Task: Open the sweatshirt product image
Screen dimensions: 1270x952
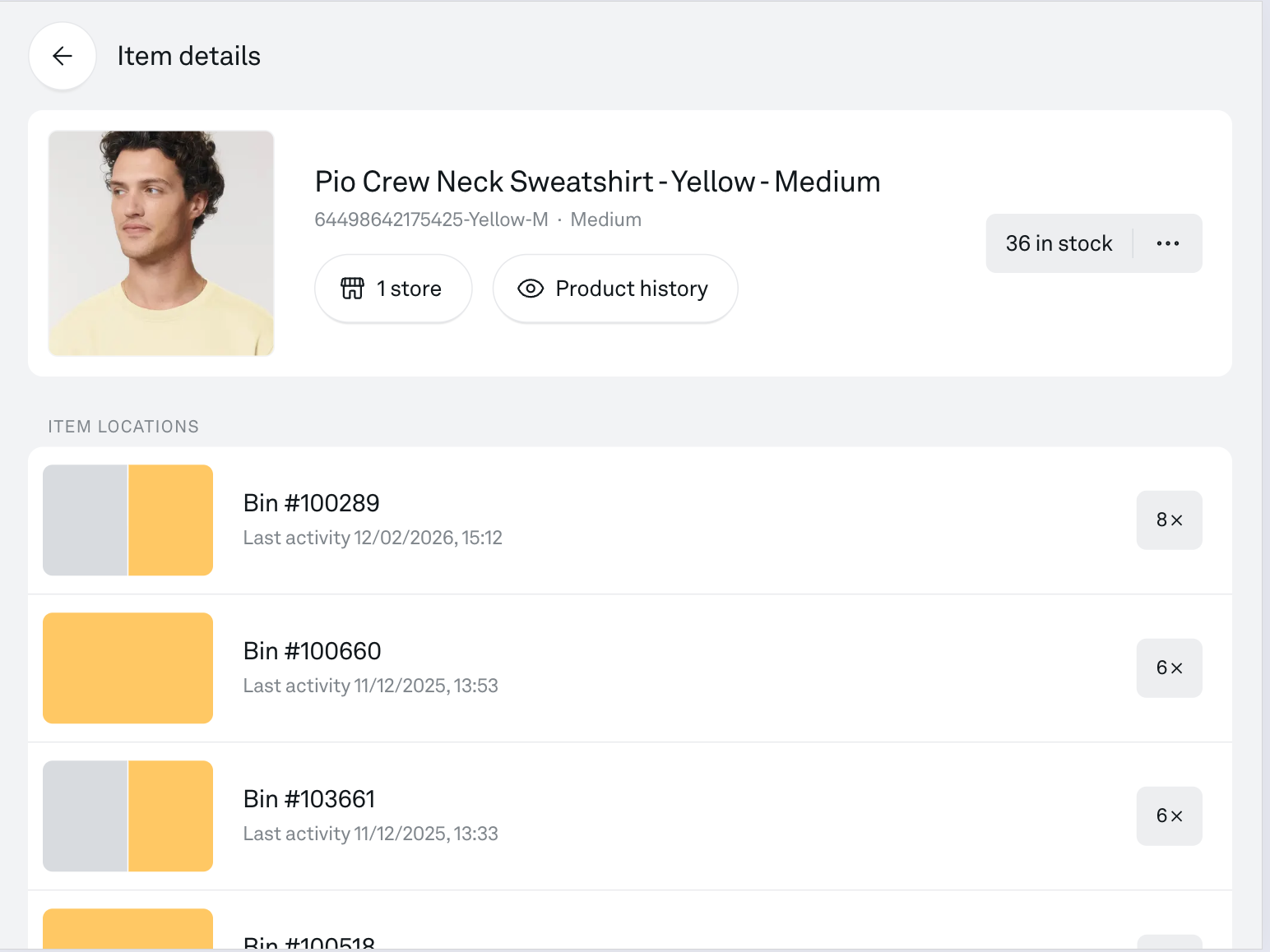Action: (x=161, y=243)
